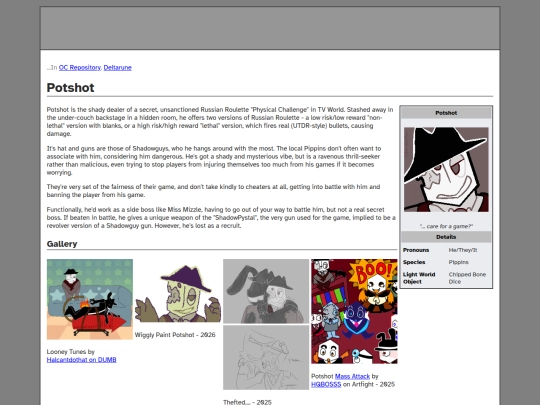Click the Pippins species value

click(459, 262)
